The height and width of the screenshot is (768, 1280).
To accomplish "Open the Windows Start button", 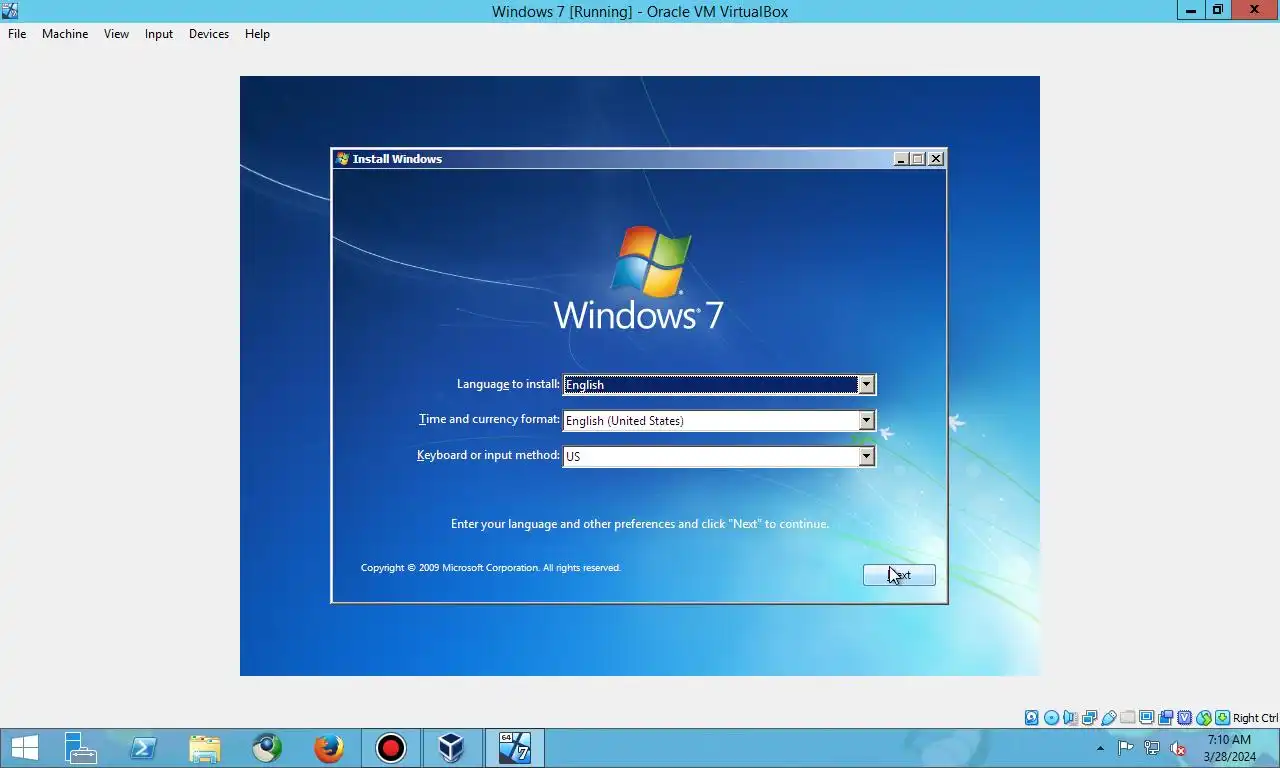I will click(x=24, y=748).
